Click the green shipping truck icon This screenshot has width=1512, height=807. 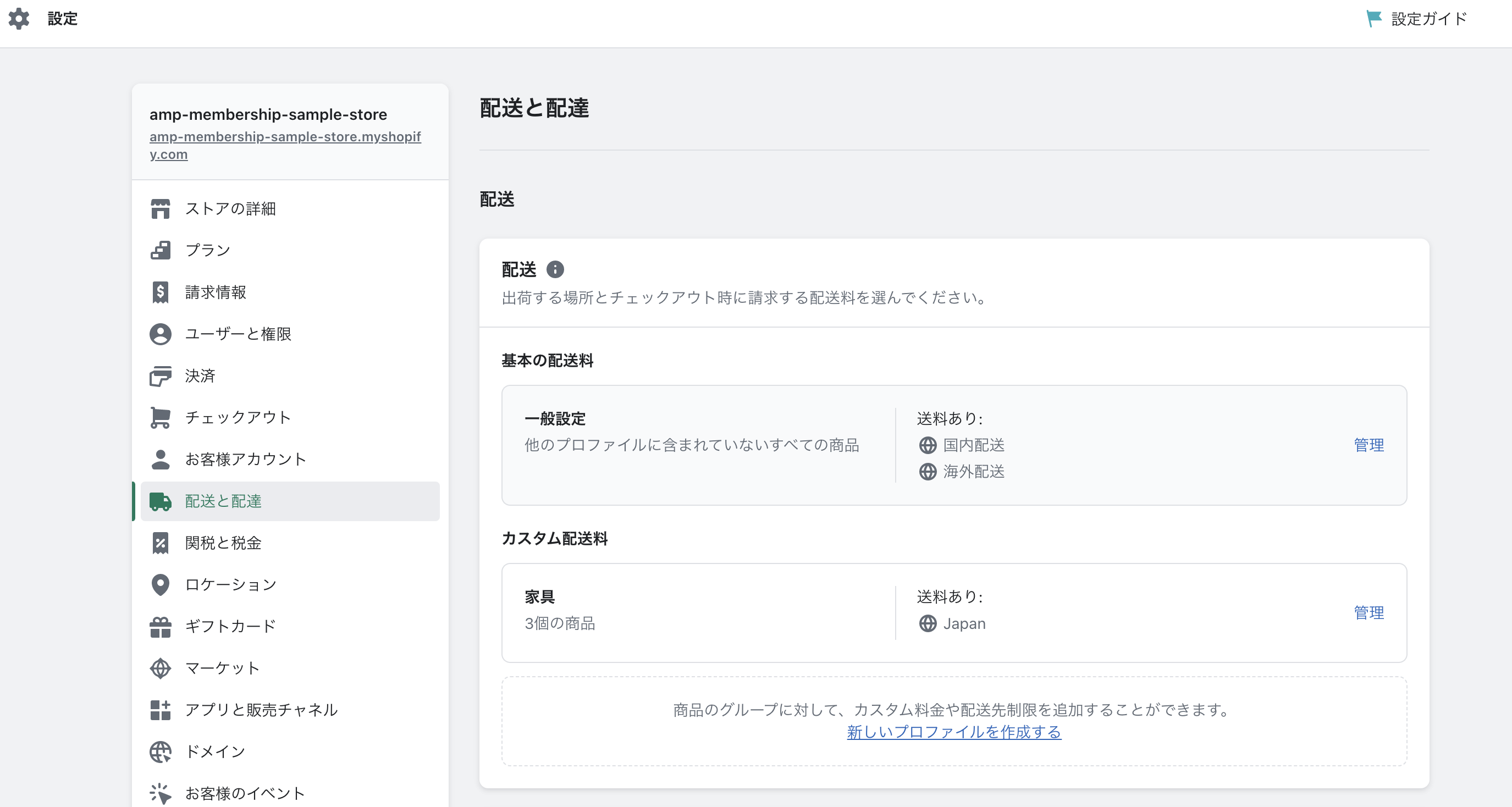coord(160,501)
